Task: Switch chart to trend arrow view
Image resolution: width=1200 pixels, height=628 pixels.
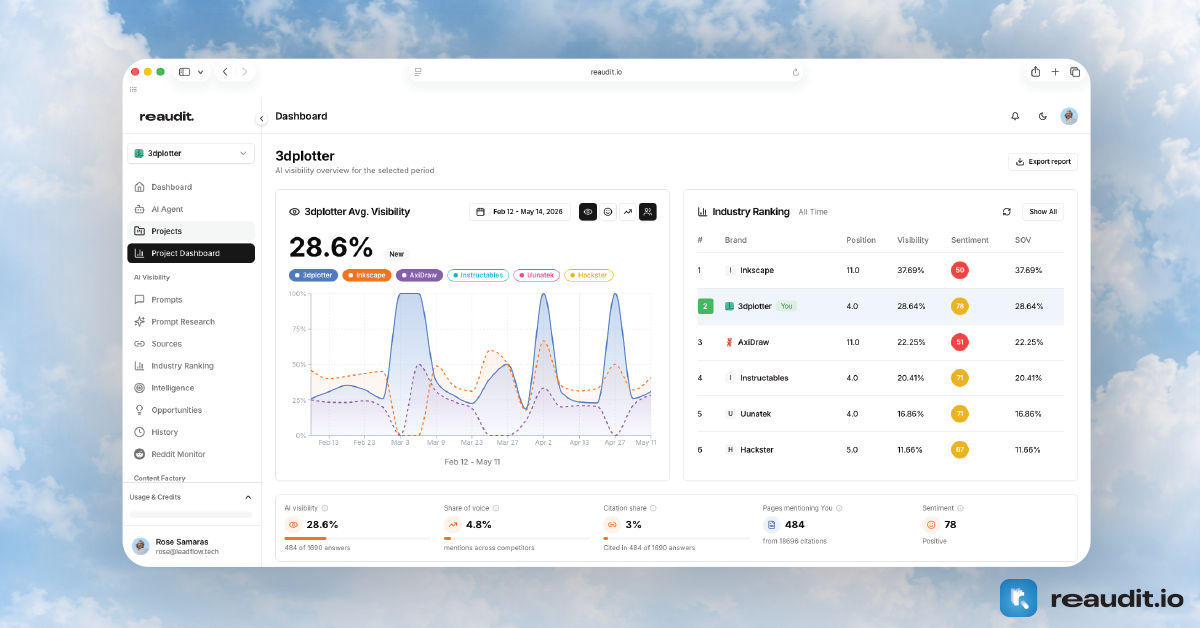Action: click(628, 212)
